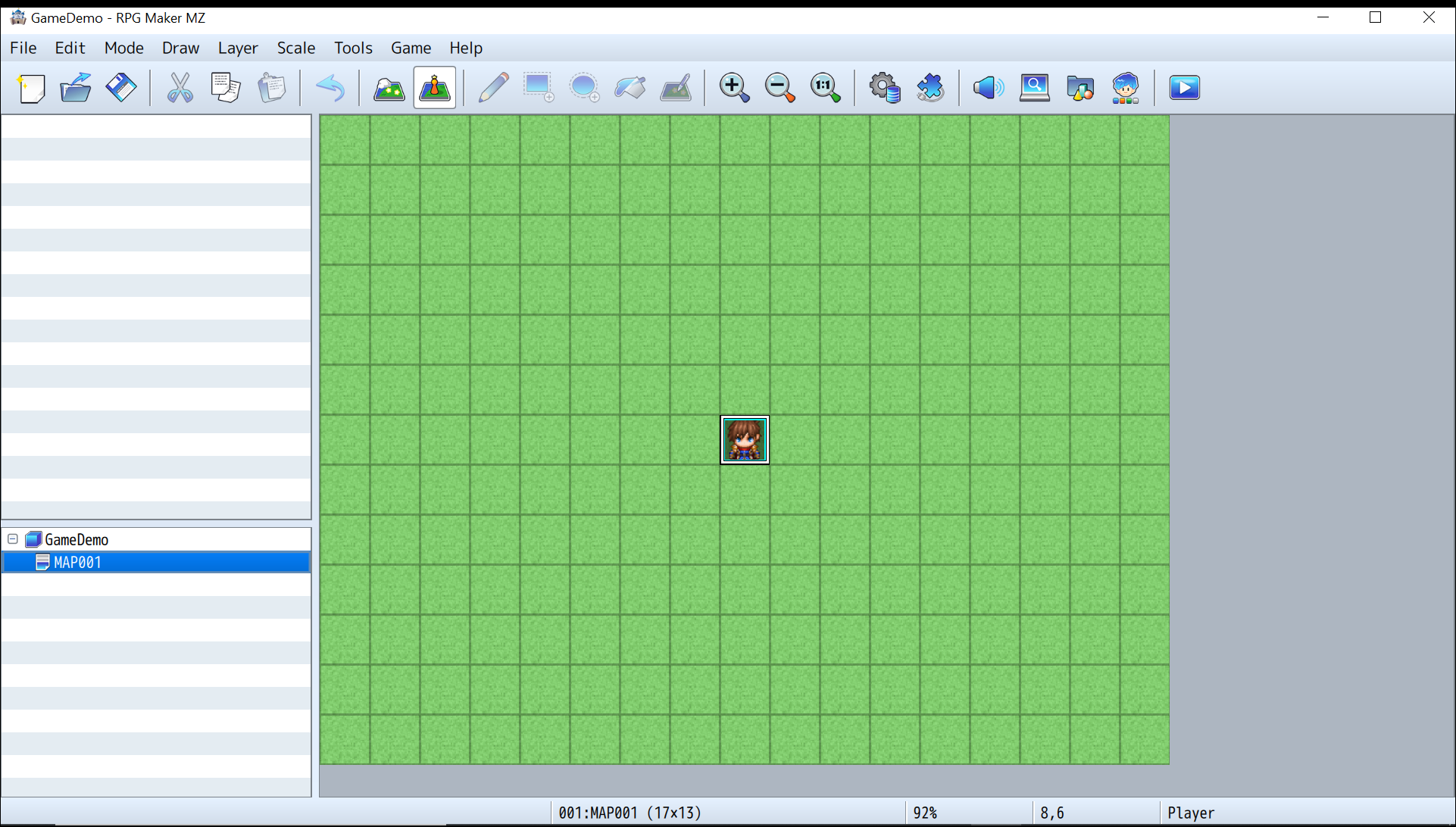
Task: Close the RPG Maker MZ window
Action: tap(1429, 17)
